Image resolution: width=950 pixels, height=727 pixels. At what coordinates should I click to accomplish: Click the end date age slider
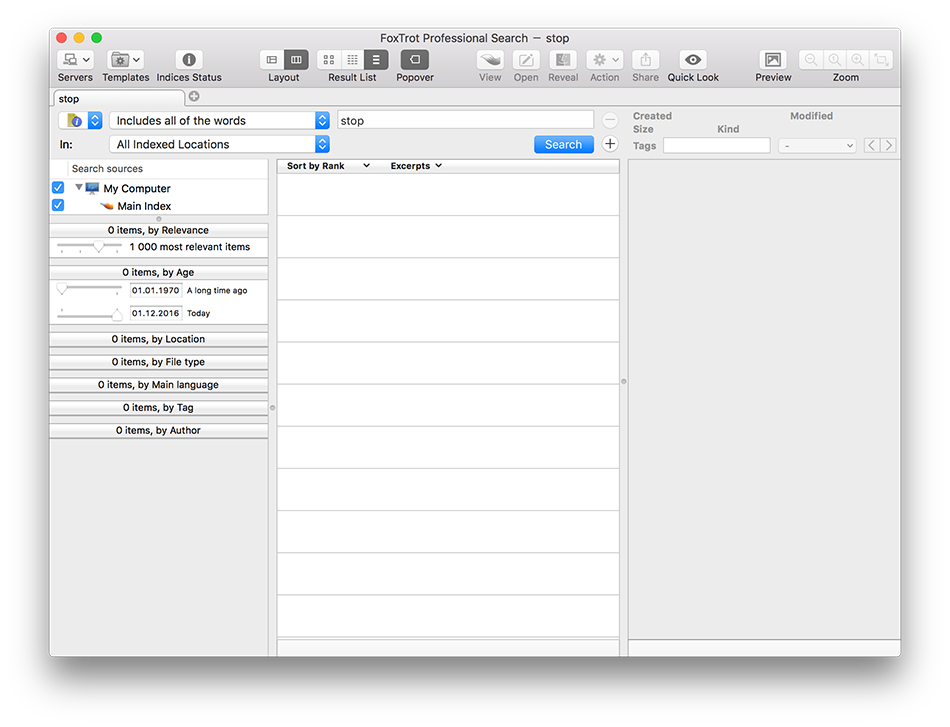(x=90, y=313)
